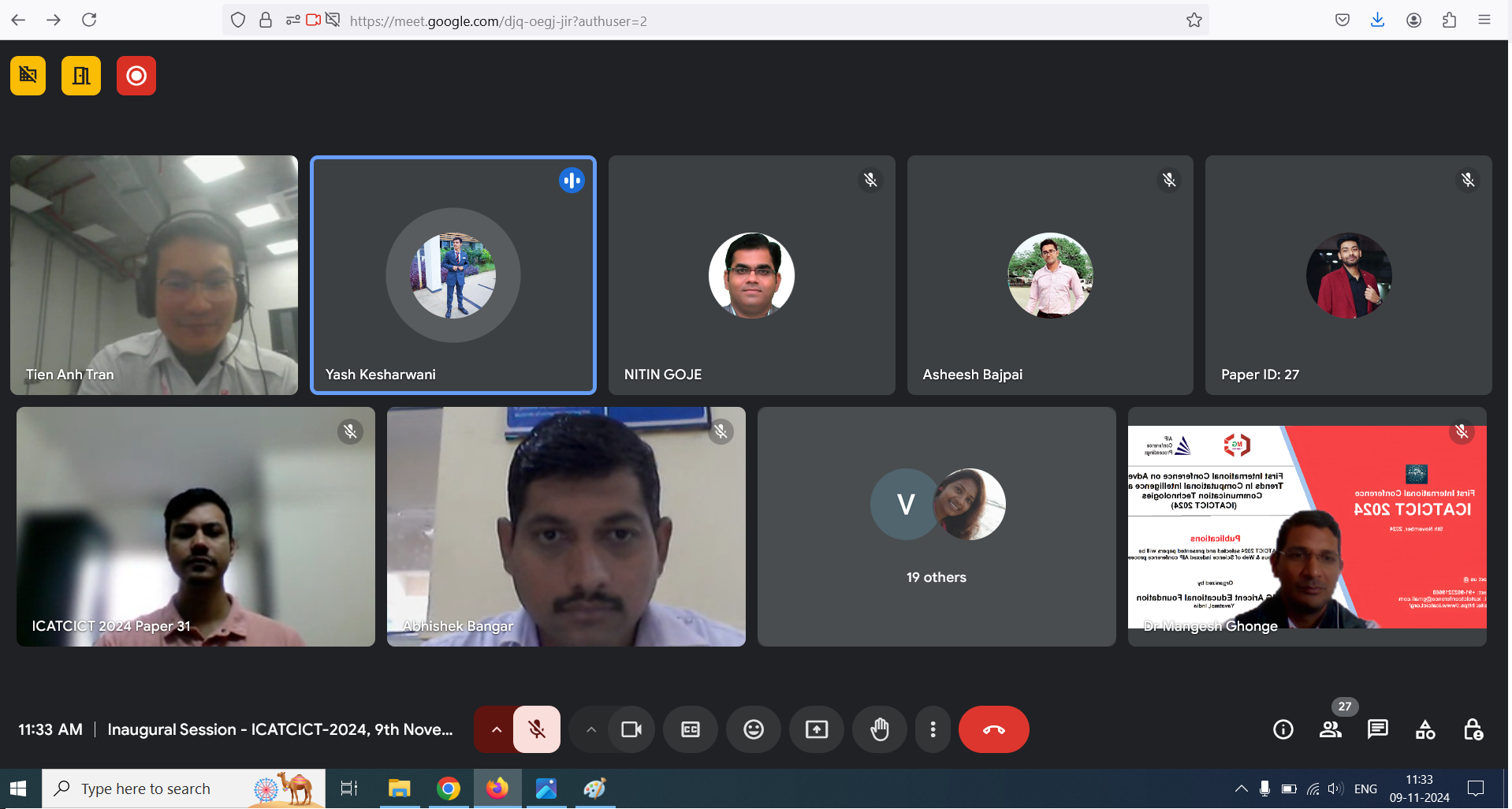Raise hand in the meeting
Viewport: 1512px width, 809px height.
pyautogui.click(x=880, y=729)
